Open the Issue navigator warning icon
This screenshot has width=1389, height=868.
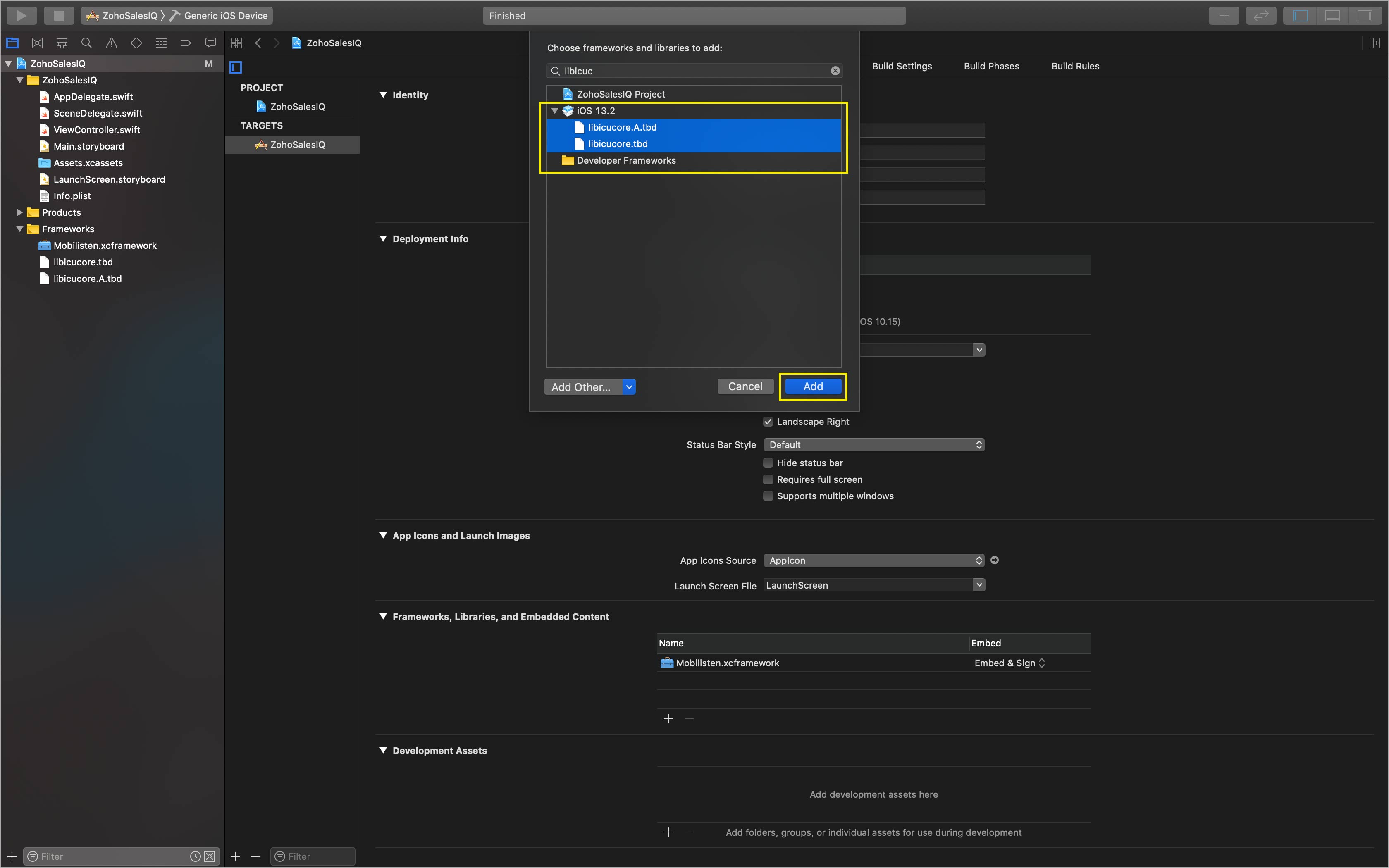point(111,43)
